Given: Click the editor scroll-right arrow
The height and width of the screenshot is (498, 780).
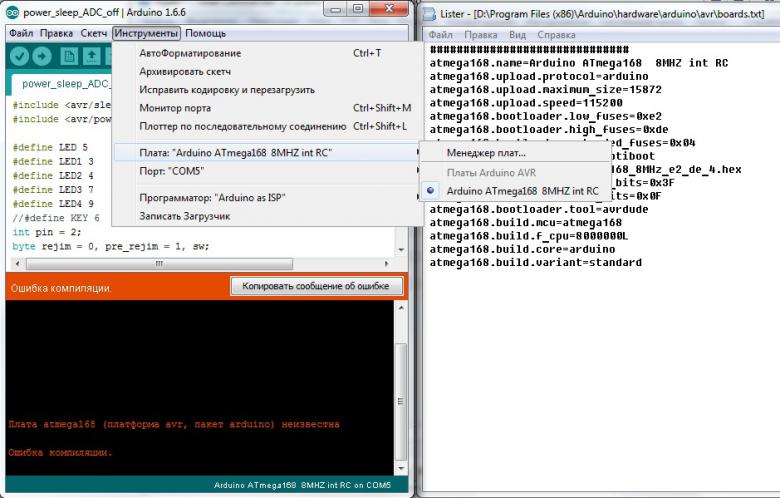Looking at the screenshot, I should click(387, 264).
